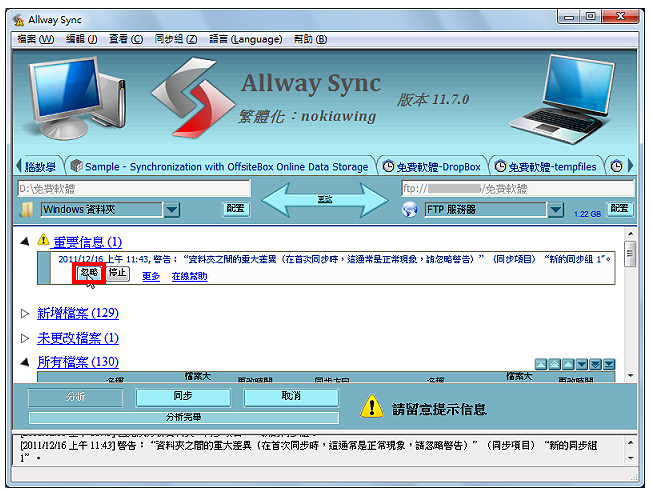Viewport: 652px width, 492px height.
Task: Open the 幫助 (B) menu
Action: tap(310, 39)
